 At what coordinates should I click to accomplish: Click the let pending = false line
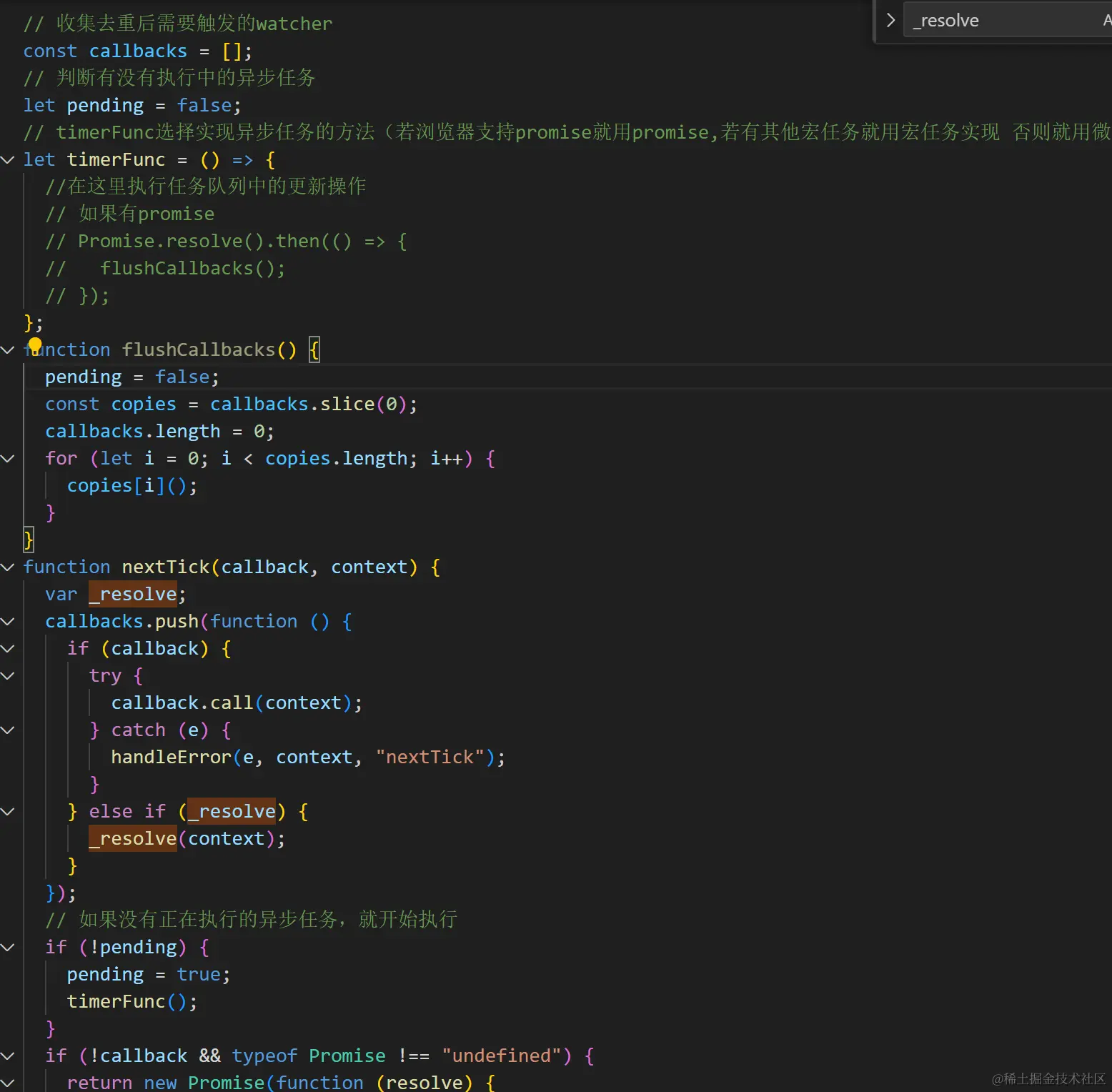(132, 105)
